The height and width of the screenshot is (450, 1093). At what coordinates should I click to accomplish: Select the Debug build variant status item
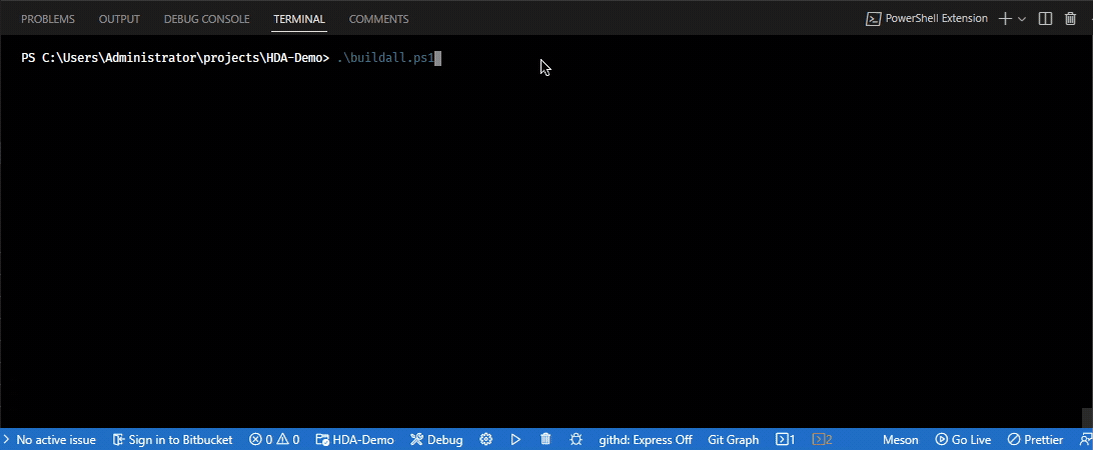(436, 440)
